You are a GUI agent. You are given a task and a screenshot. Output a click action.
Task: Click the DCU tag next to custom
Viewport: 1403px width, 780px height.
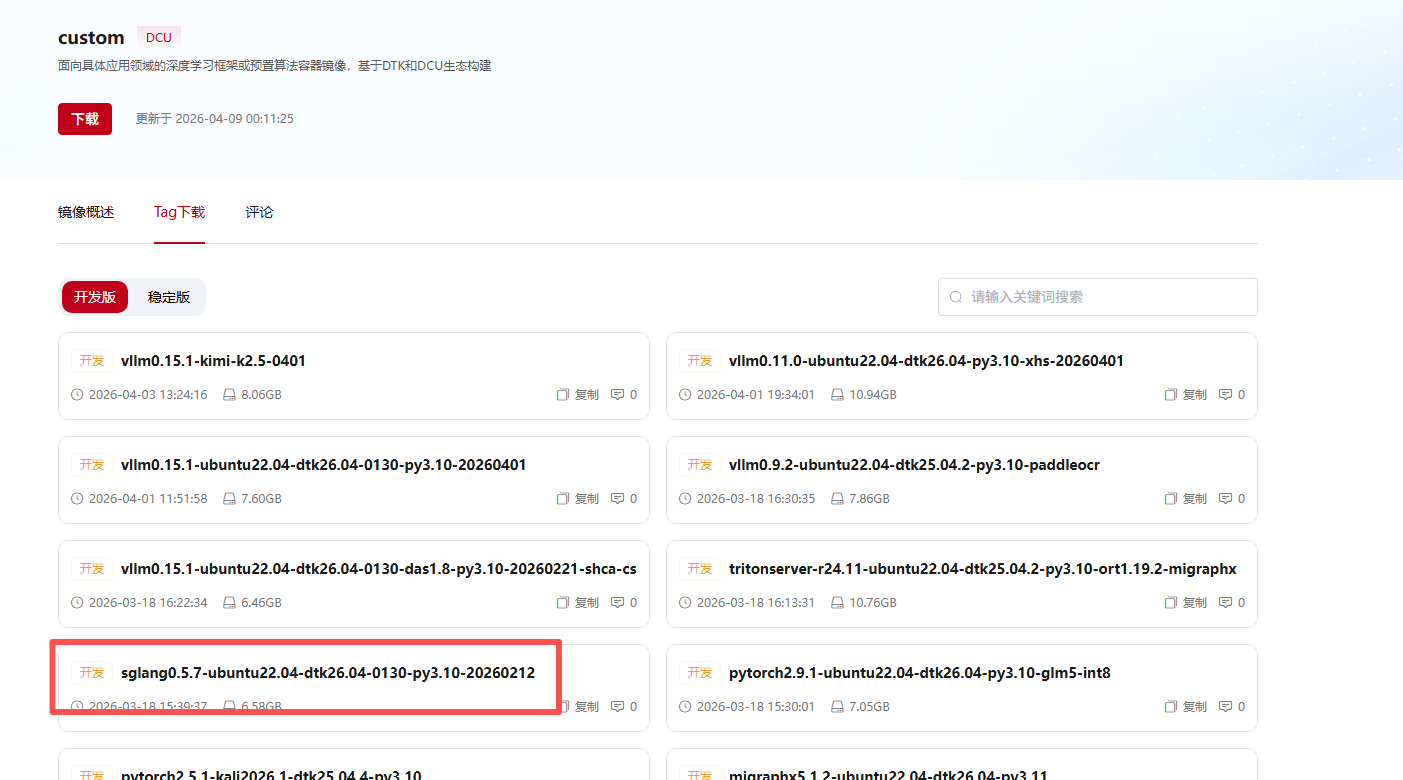point(159,38)
